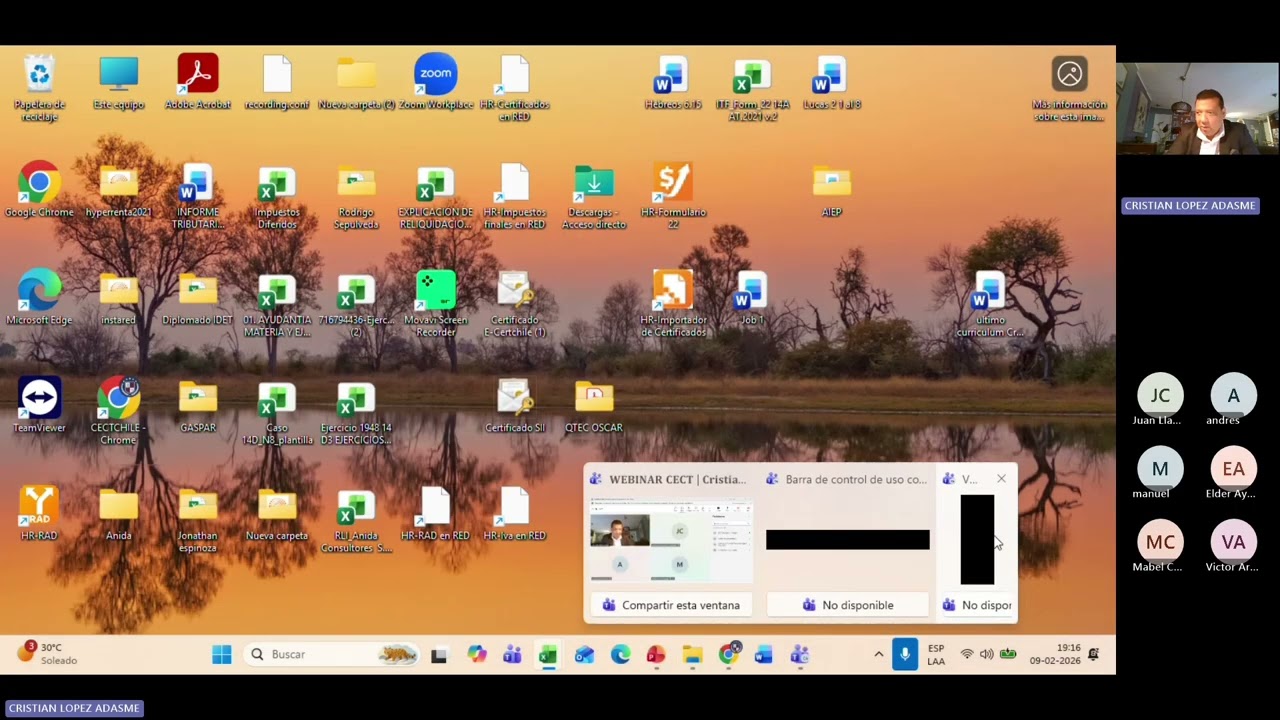Open the Movavi Screen Recorder shortcut

coord(435,304)
